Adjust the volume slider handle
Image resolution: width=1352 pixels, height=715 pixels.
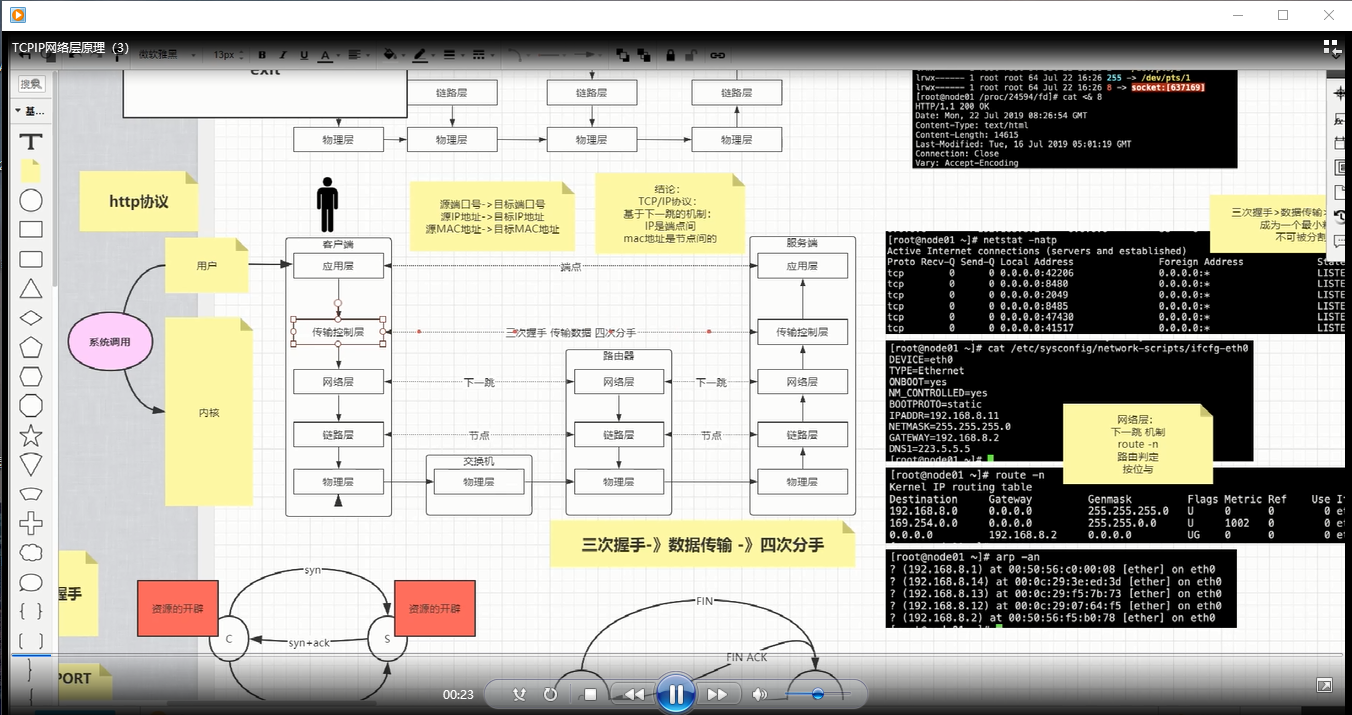(818, 694)
